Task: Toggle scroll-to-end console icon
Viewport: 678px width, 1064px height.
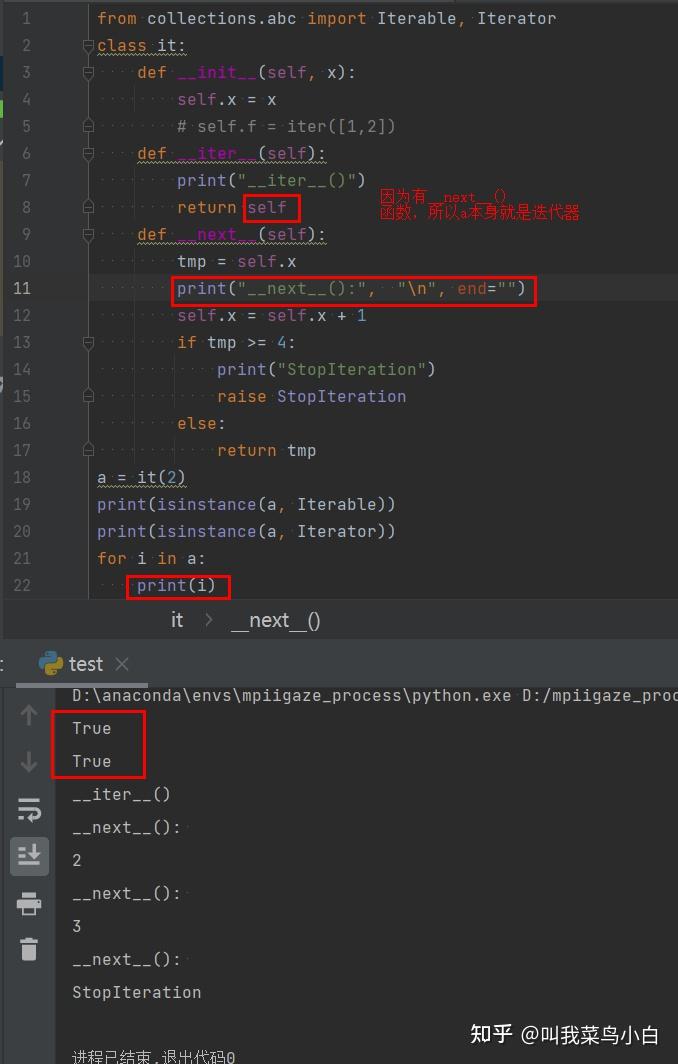Action: click(x=29, y=856)
